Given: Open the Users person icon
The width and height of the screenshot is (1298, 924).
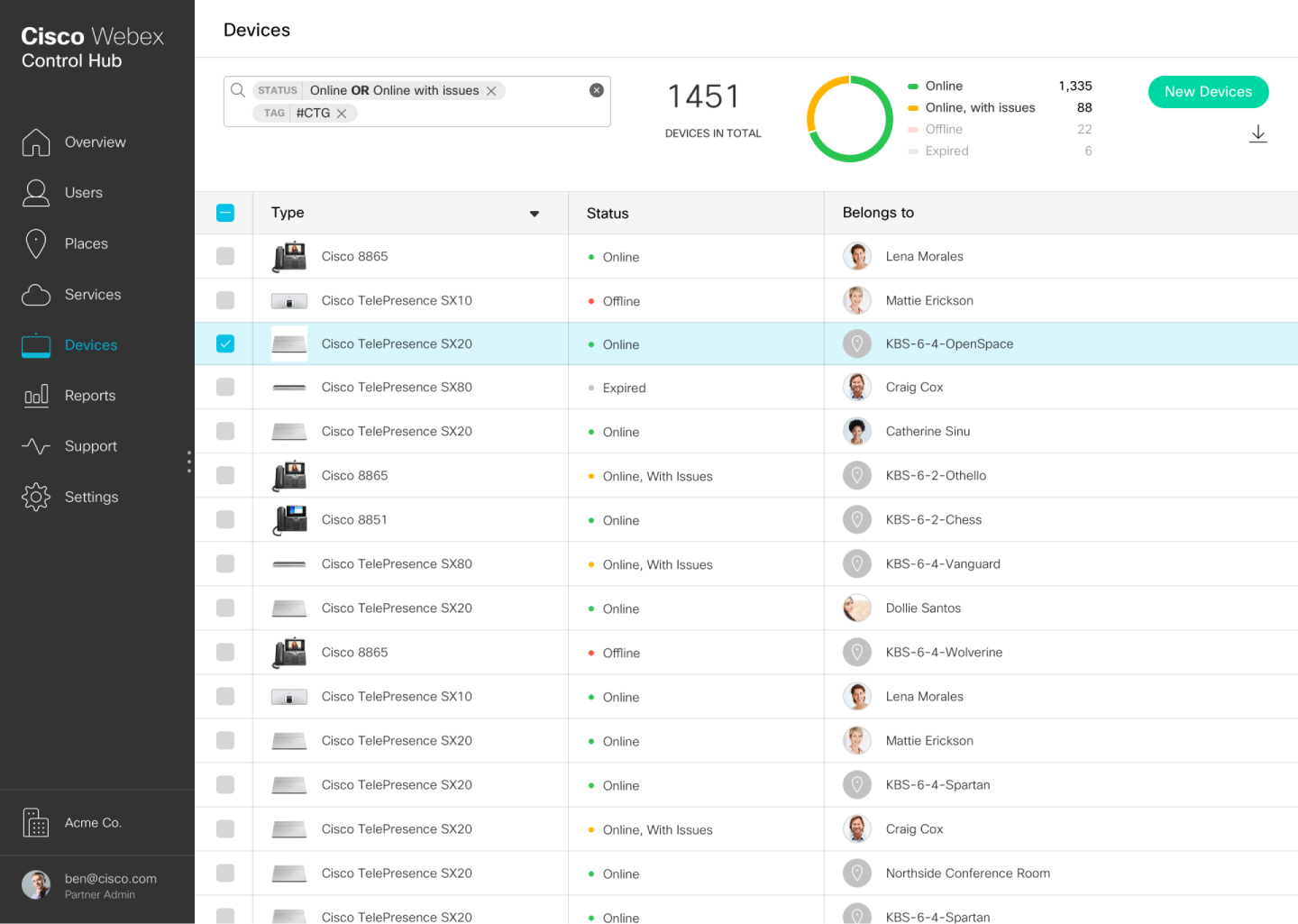Looking at the screenshot, I should (x=36, y=193).
